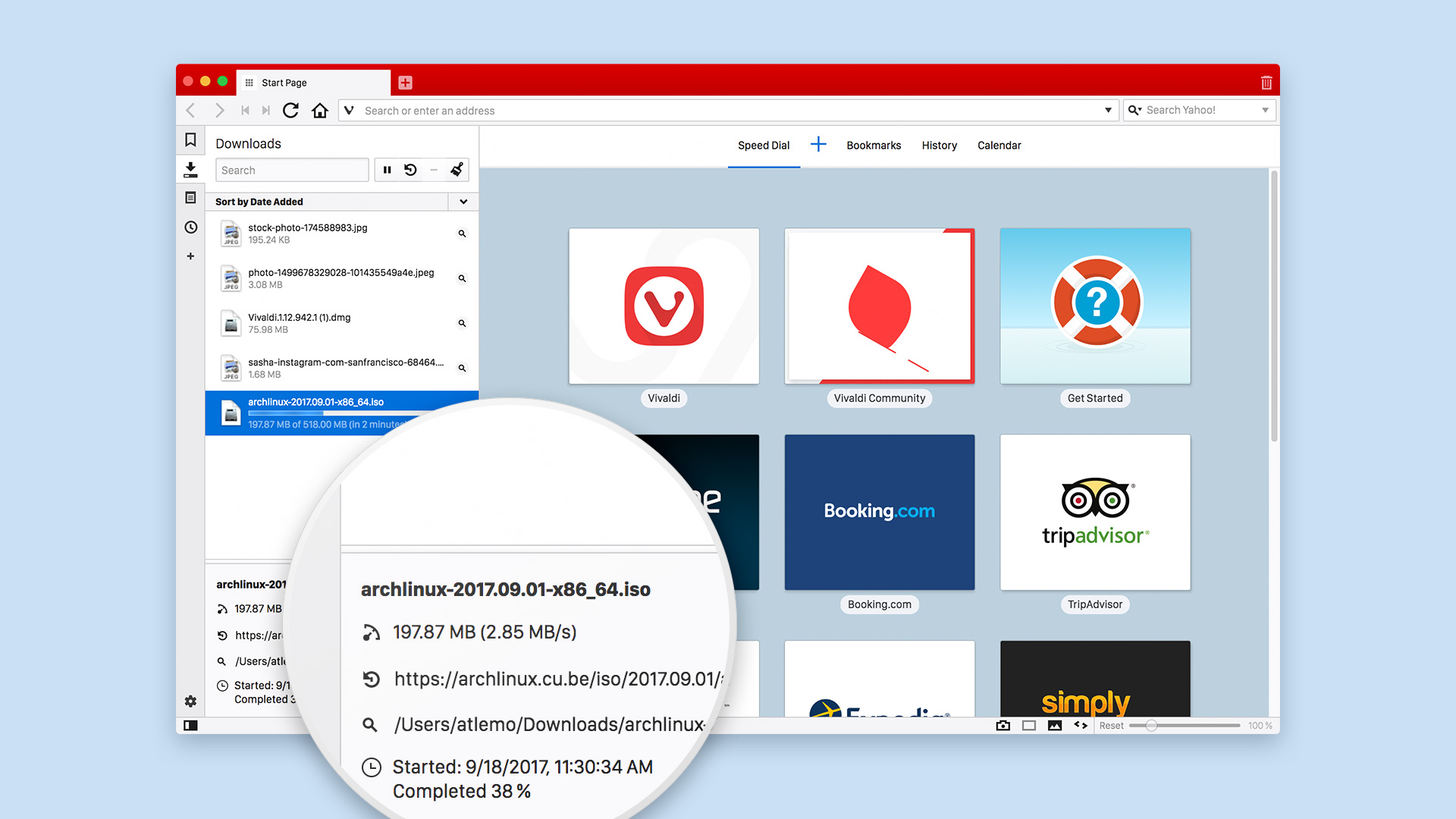Click the TripAdvisor Speed Dial entry
Viewport: 1456px width, 819px height.
pos(1094,511)
